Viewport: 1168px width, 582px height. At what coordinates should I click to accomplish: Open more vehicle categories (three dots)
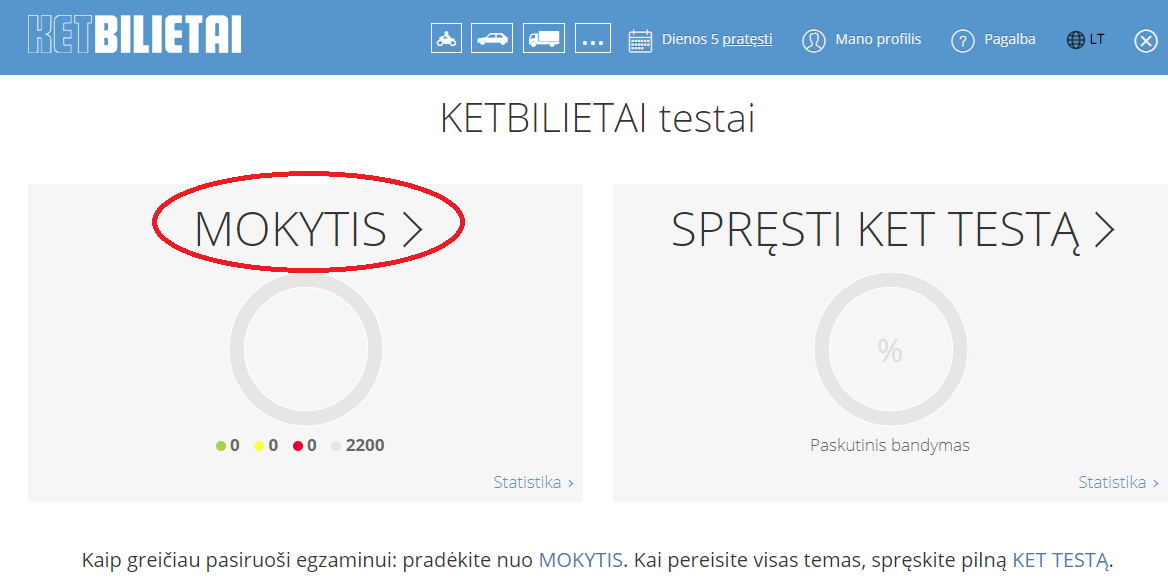click(593, 39)
